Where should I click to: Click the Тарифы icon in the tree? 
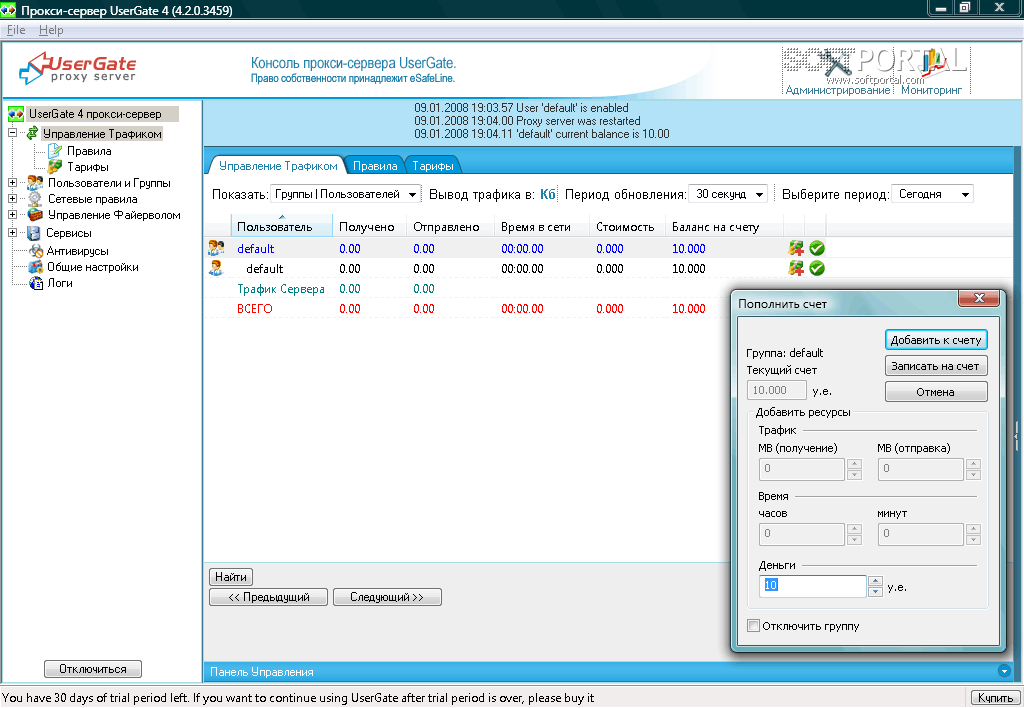[55, 167]
